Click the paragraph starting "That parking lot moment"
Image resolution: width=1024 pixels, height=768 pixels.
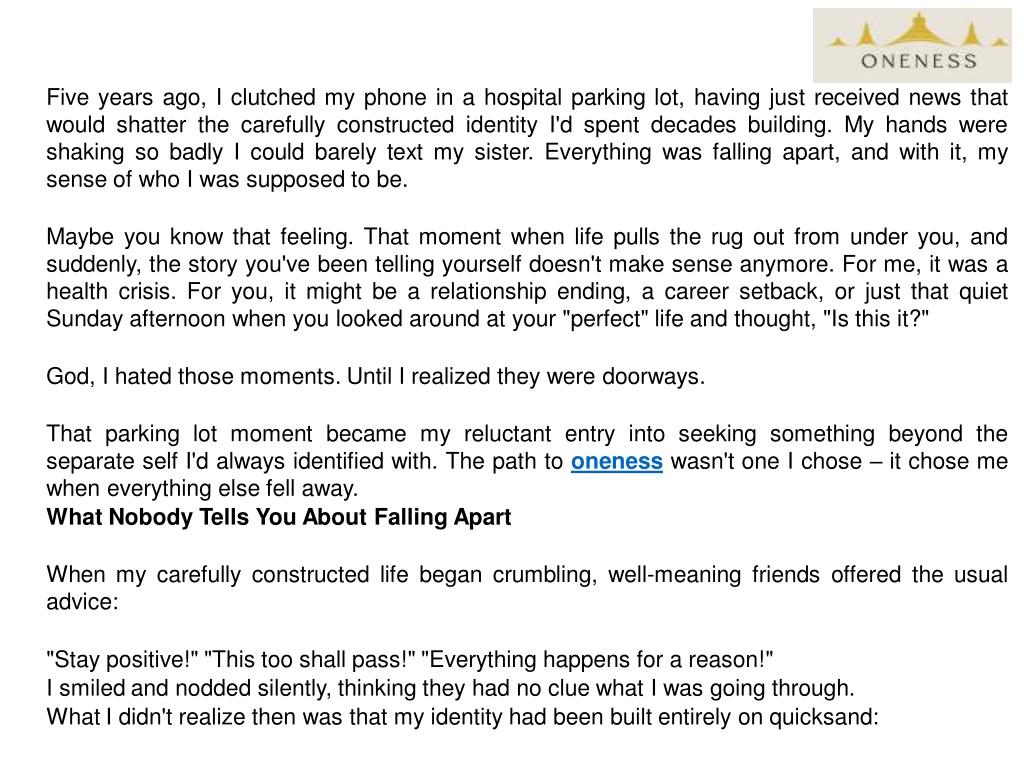coord(527,461)
